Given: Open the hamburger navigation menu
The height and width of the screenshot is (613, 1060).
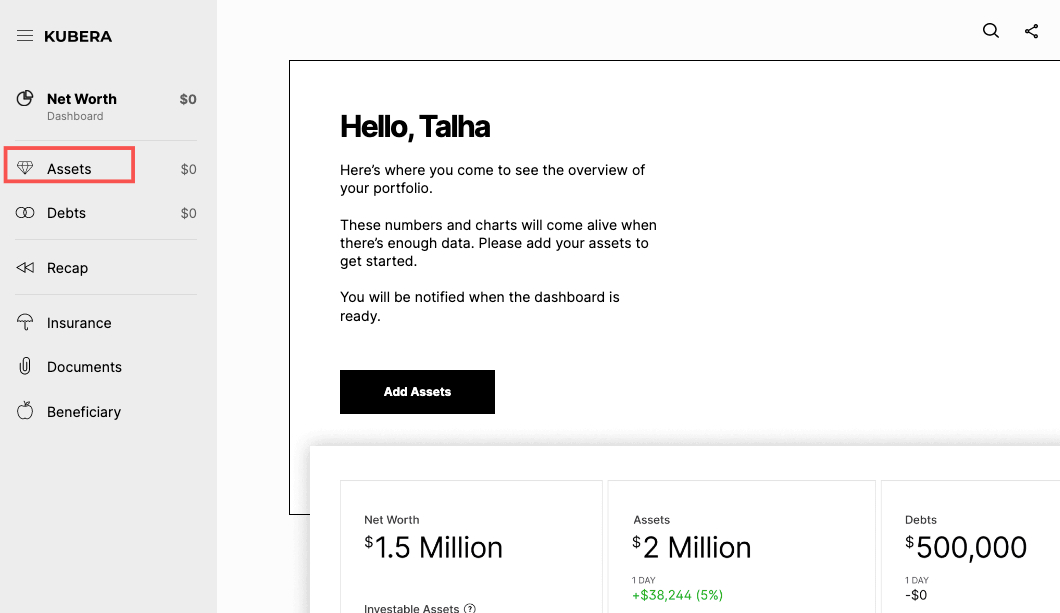Looking at the screenshot, I should [25, 35].
